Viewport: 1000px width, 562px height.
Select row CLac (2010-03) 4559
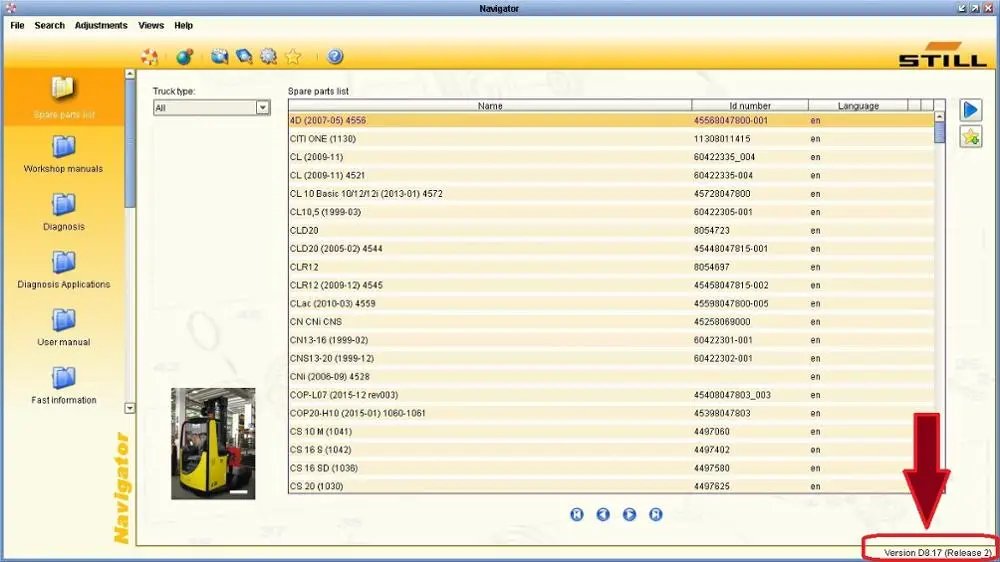(x=611, y=304)
